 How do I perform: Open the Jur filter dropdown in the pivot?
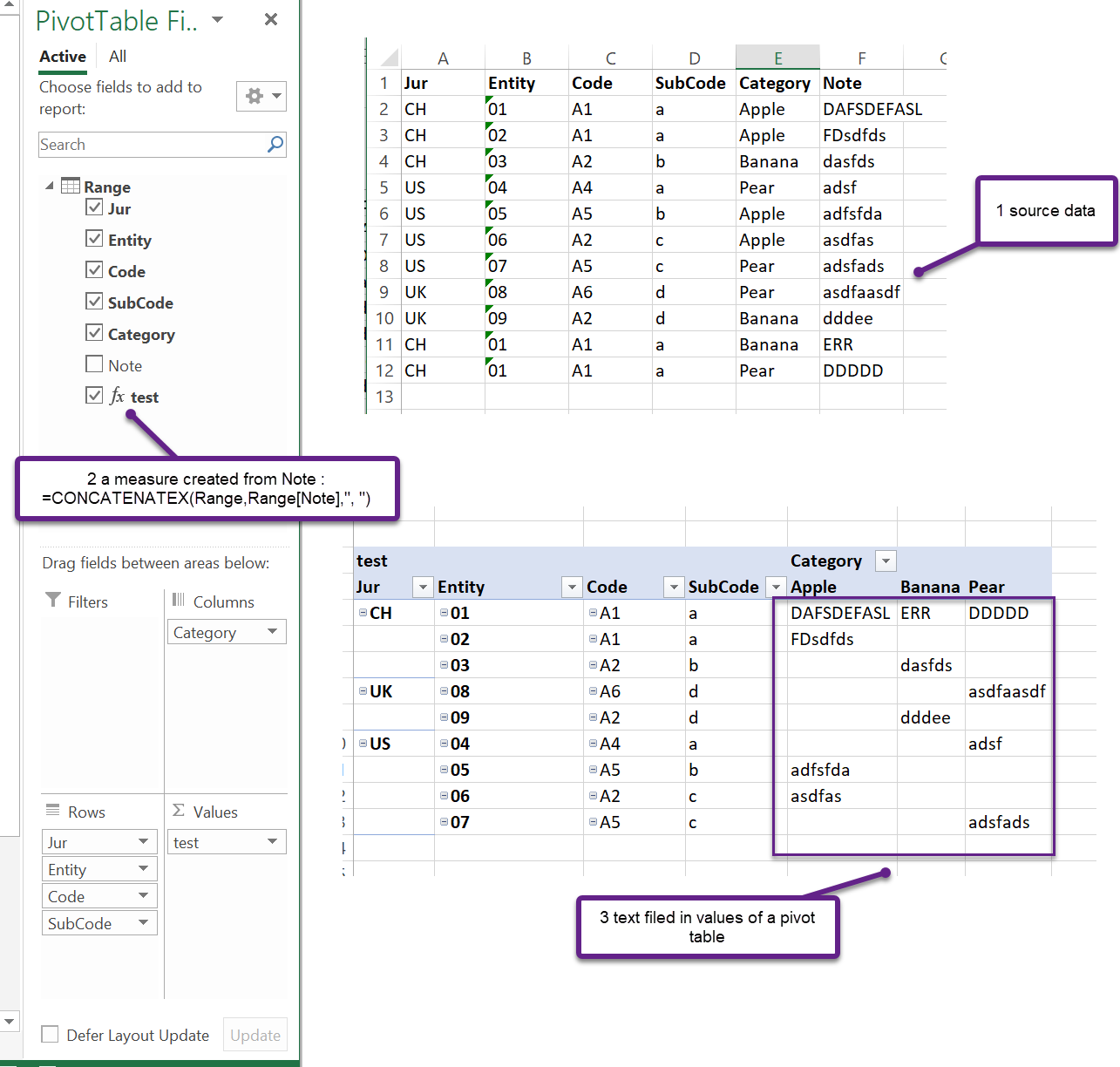tap(423, 587)
